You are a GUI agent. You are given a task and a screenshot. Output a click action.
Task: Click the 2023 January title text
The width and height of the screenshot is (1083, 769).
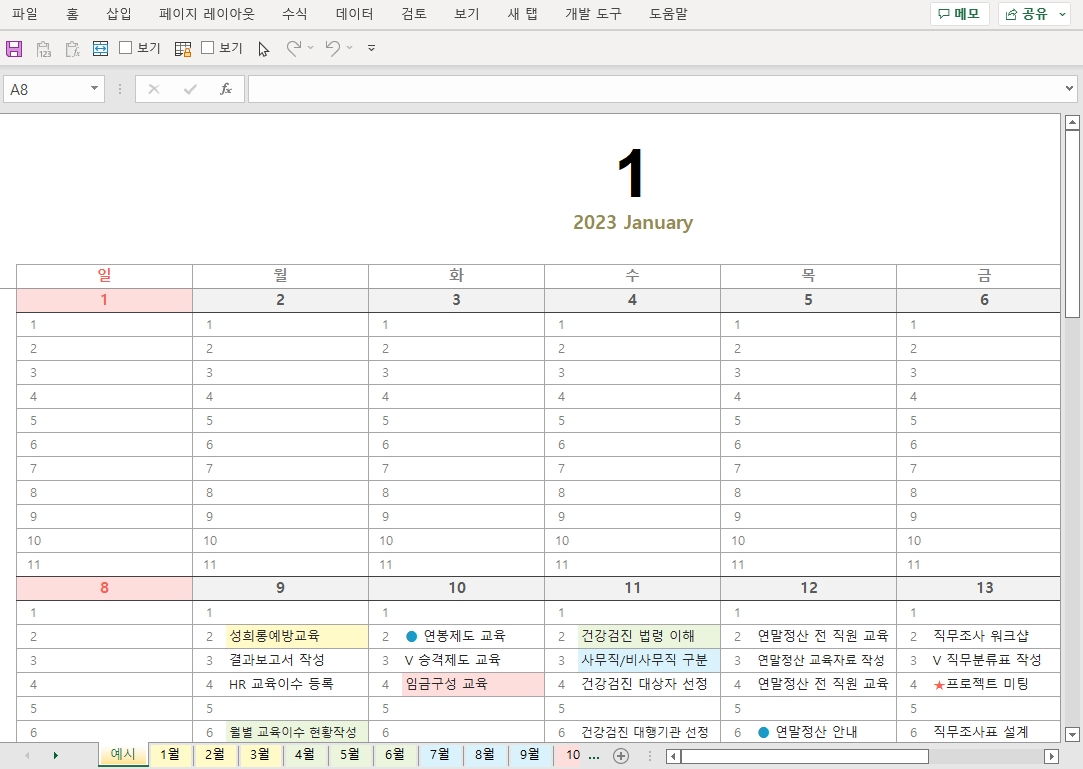(x=633, y=222)
